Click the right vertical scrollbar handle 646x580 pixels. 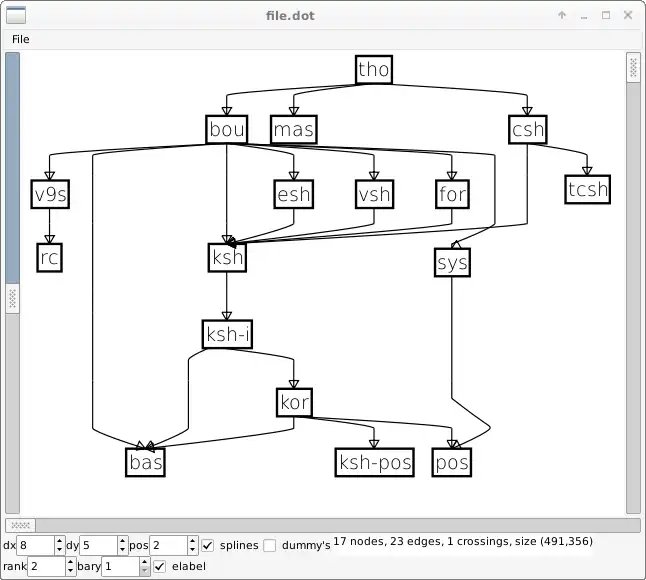click(633, 68)
